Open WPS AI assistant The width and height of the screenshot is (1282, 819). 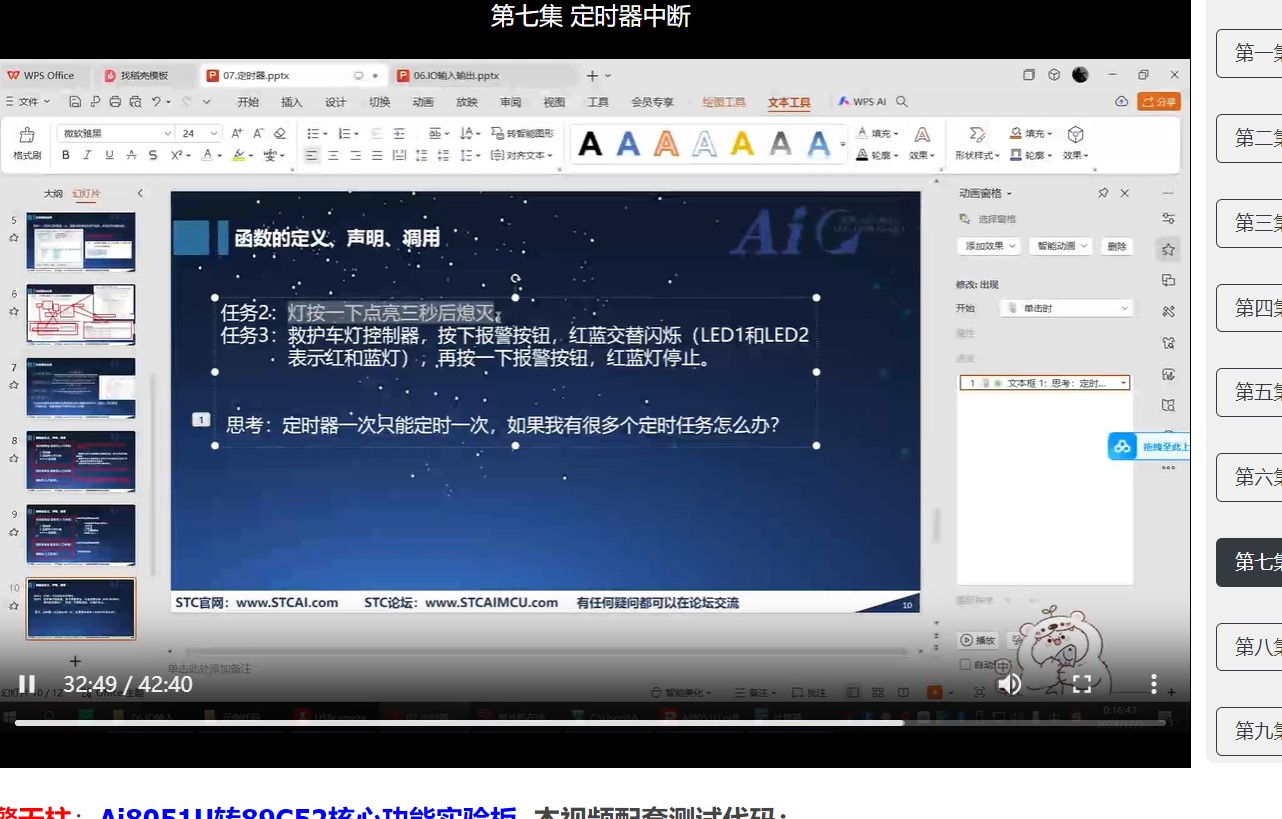863,102
